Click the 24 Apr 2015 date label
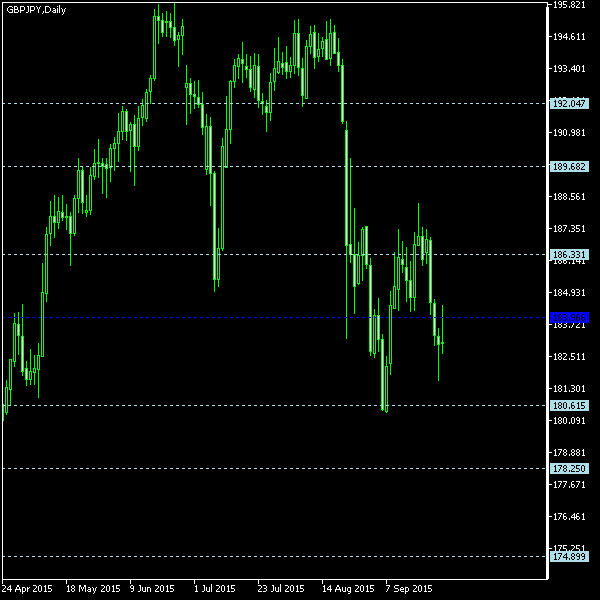This screenshot has width=600, height=600. click(x=27, y=589)
